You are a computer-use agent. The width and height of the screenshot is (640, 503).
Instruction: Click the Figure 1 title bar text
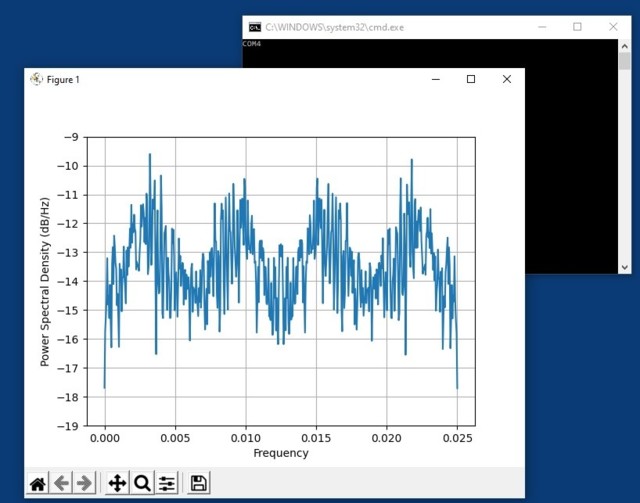[63, 80]
